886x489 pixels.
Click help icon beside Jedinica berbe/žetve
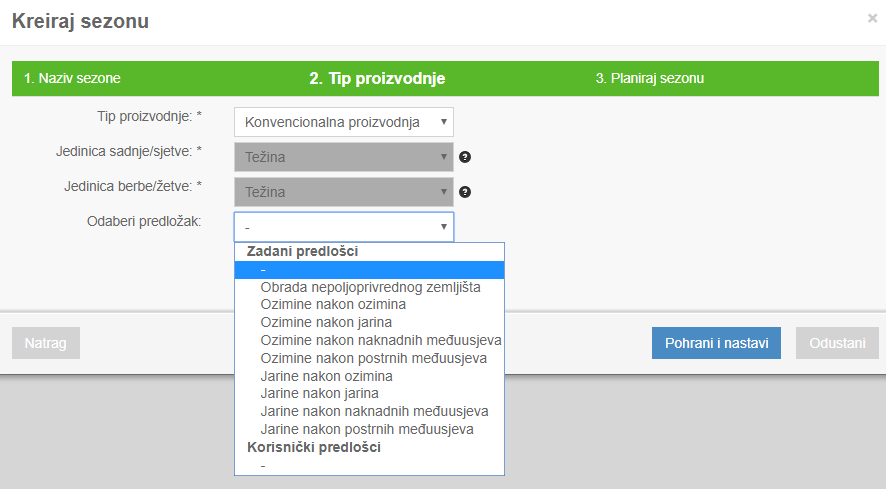pos(465,192)
